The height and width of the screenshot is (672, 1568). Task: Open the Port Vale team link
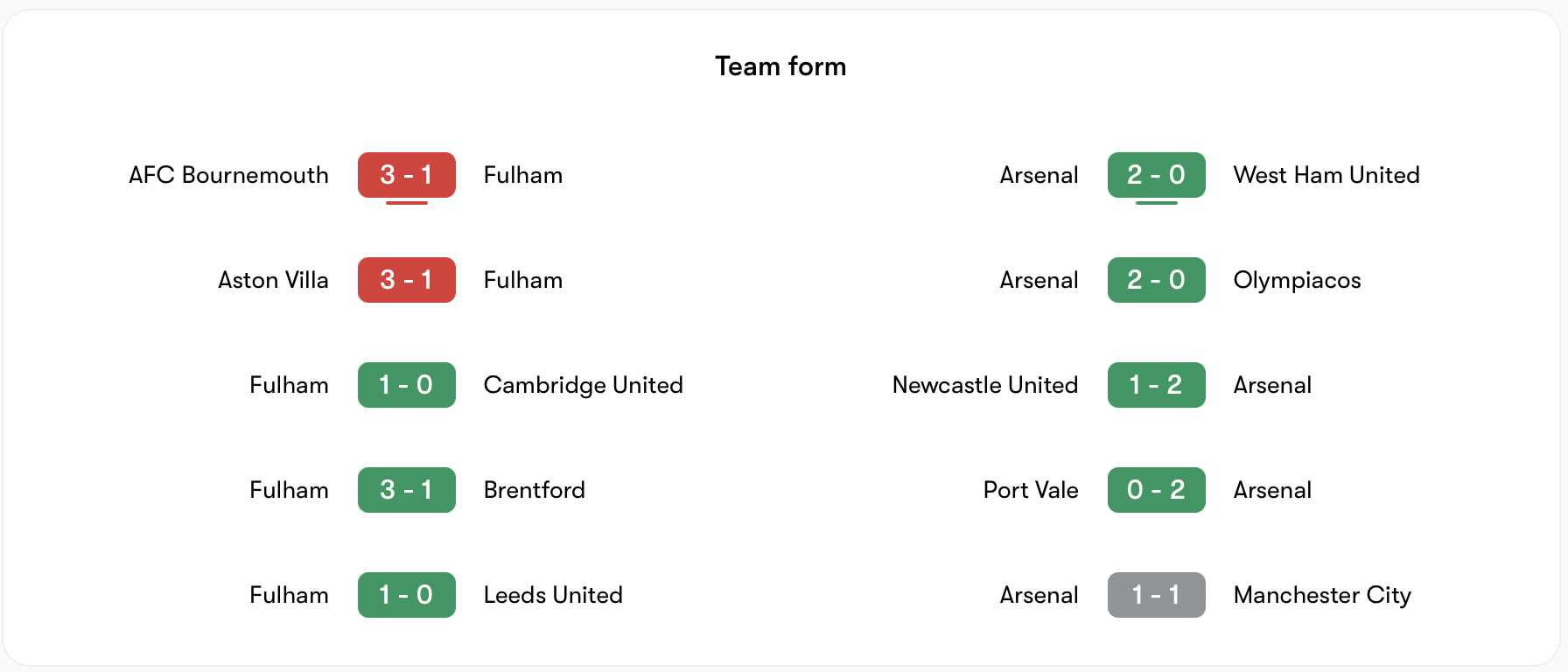pos(1030,490)
